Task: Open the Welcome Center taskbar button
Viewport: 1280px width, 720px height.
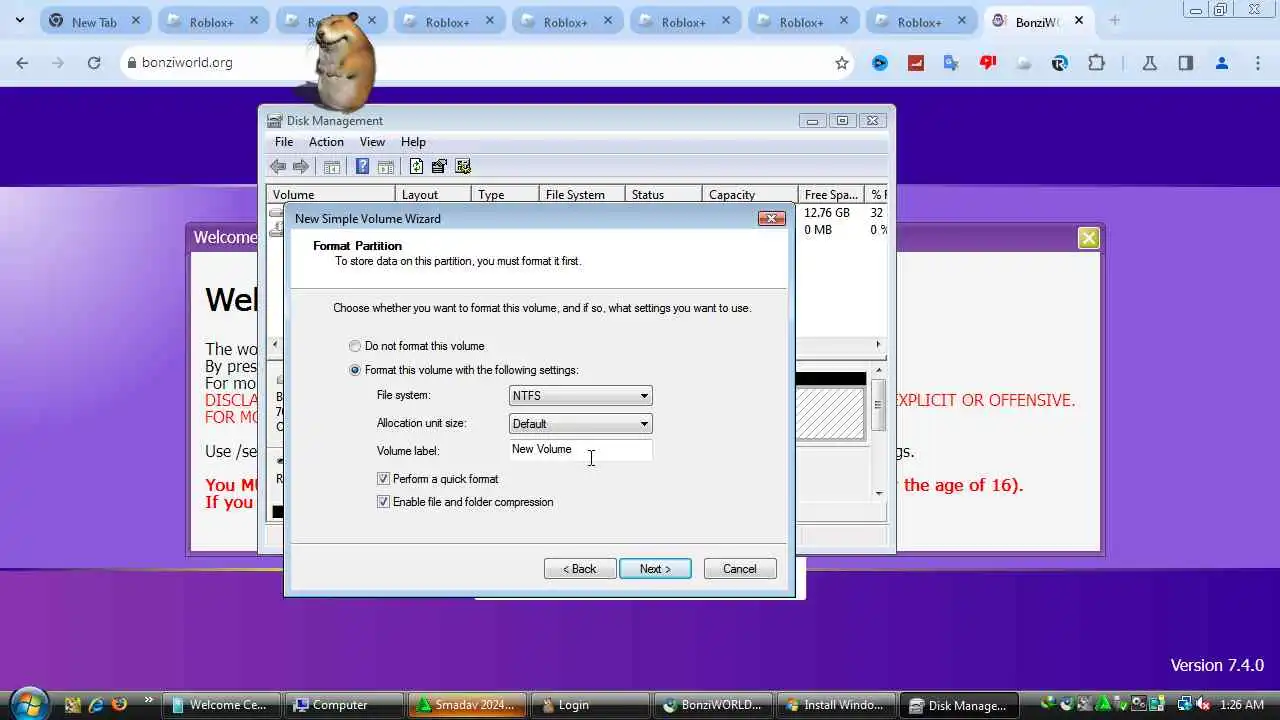Action: pos(221,705)
